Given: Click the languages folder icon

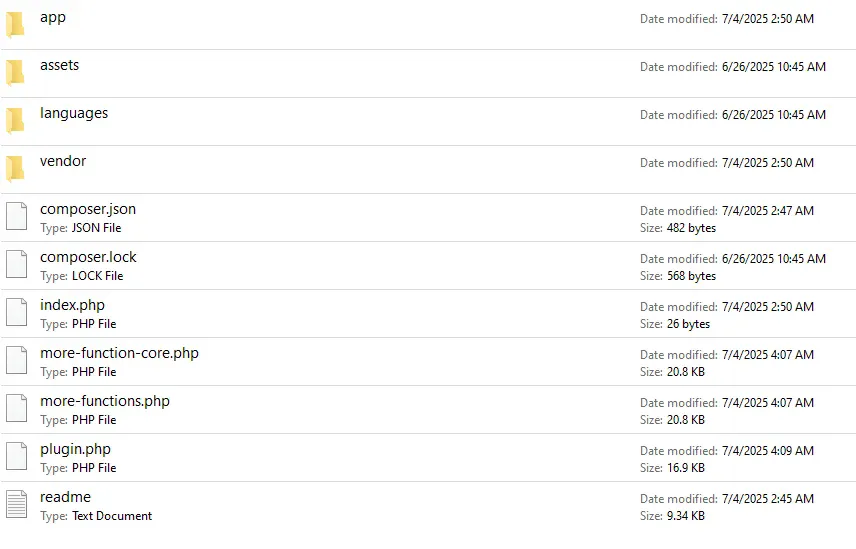Looking at the screenshot, I should (15, 120).
